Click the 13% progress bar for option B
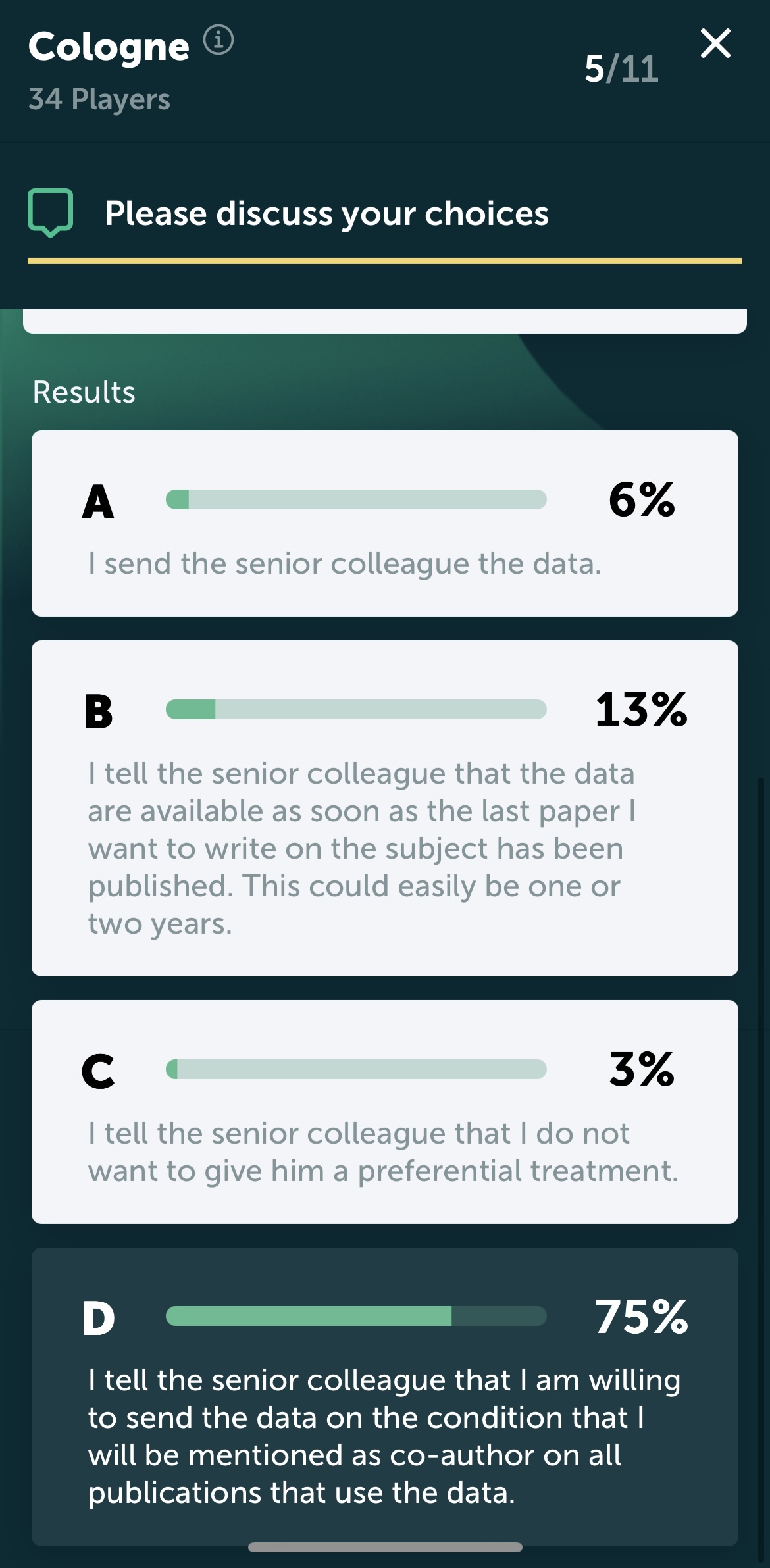 pyautogui.click(x=356, y=709)
